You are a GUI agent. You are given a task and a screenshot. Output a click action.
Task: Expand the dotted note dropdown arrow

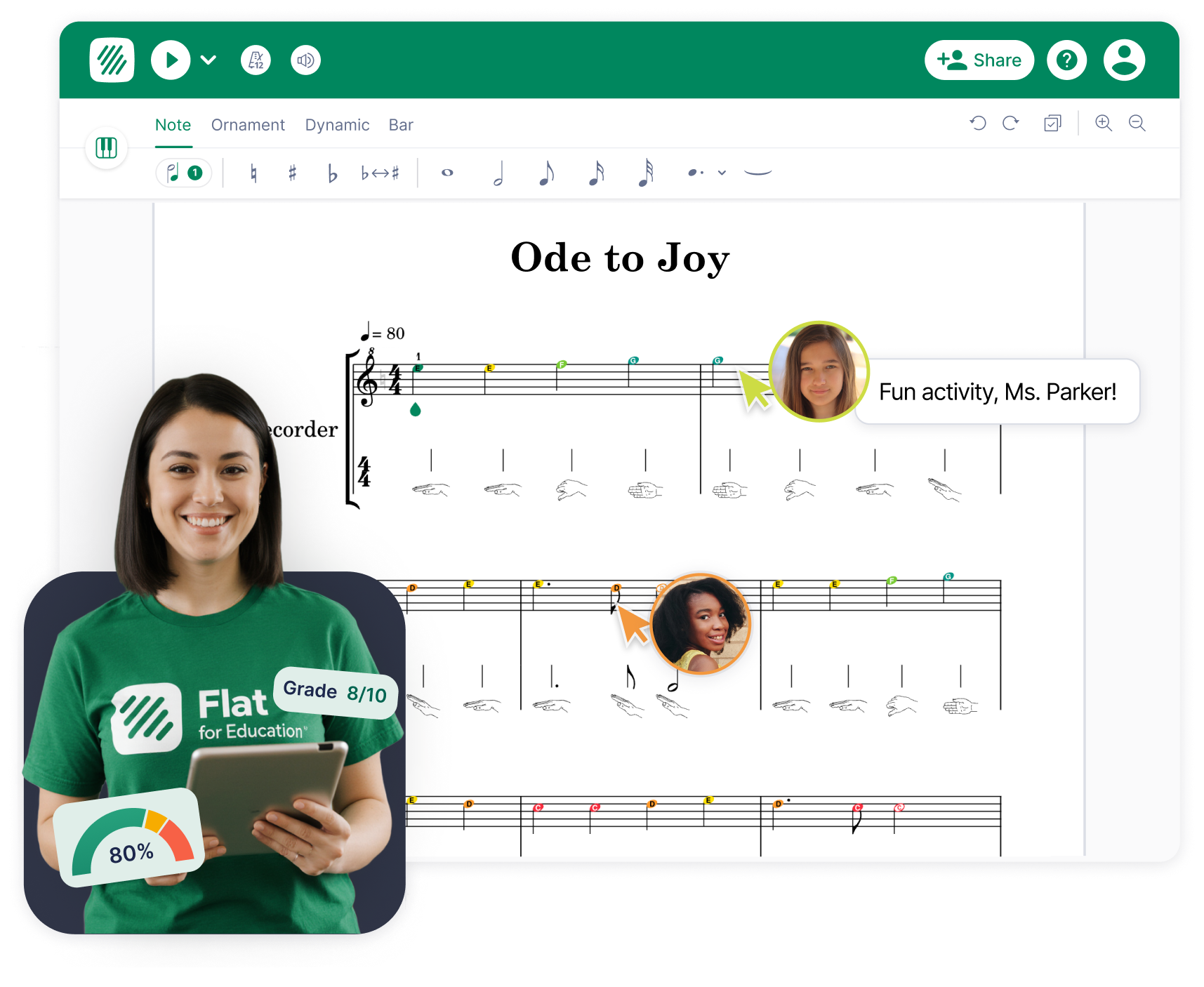(x=722, y=173)
